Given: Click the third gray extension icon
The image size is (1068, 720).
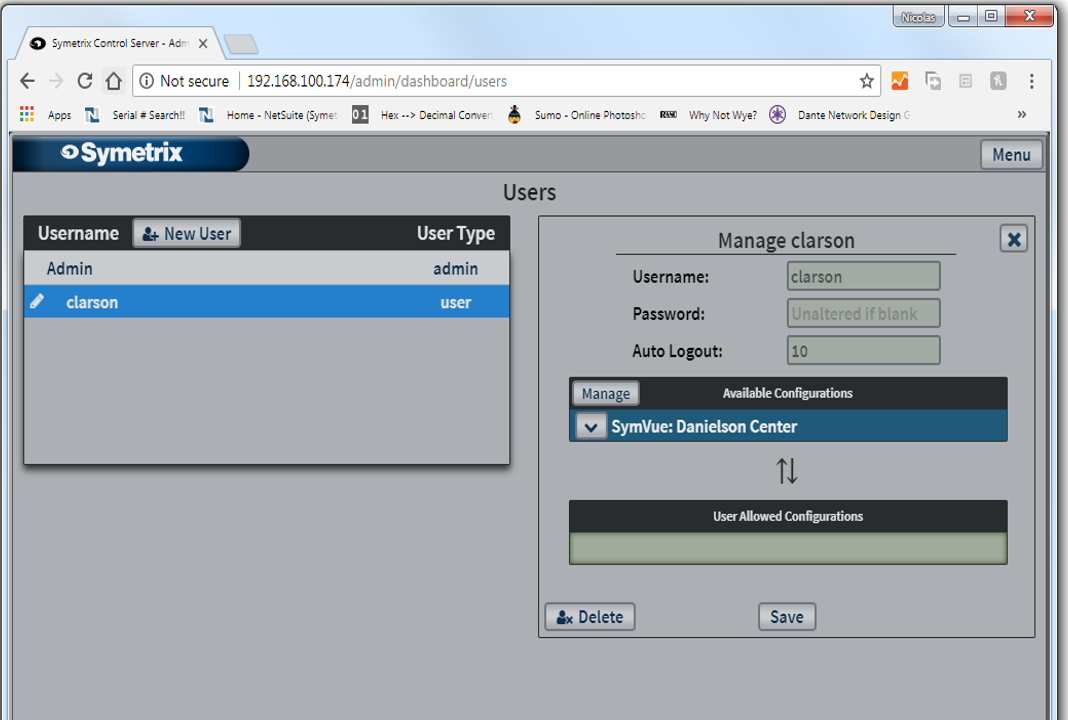Looking at the screenshot, I should click(965, 81).
